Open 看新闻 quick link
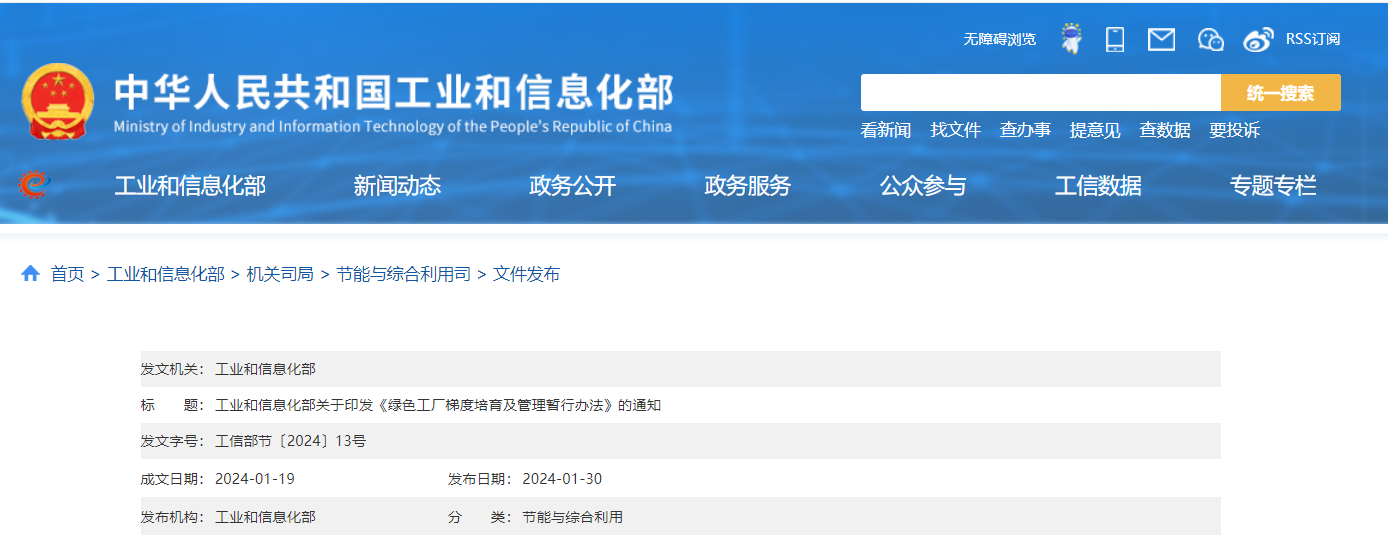This screenshot has height=560, width=1388. [886, 130]
